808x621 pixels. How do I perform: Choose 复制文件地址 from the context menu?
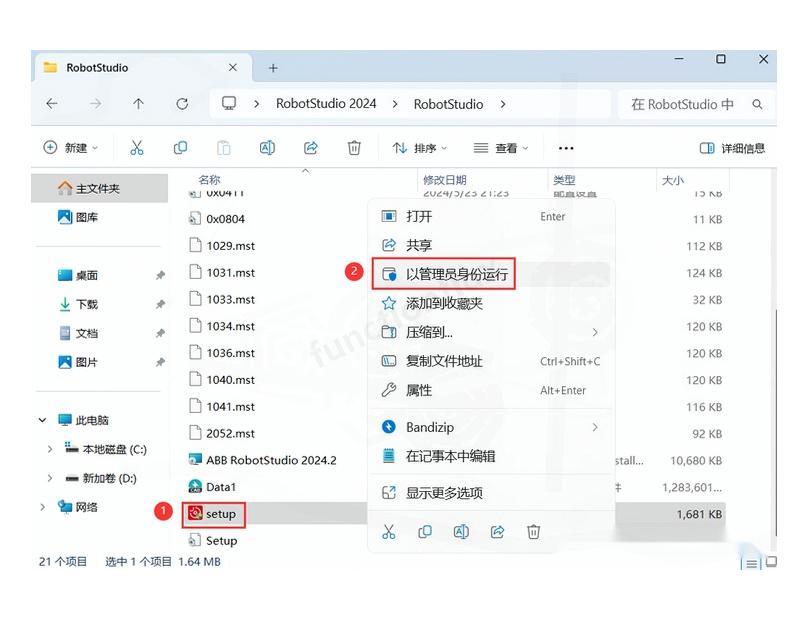pyautogui.click(x=492, y=361)
